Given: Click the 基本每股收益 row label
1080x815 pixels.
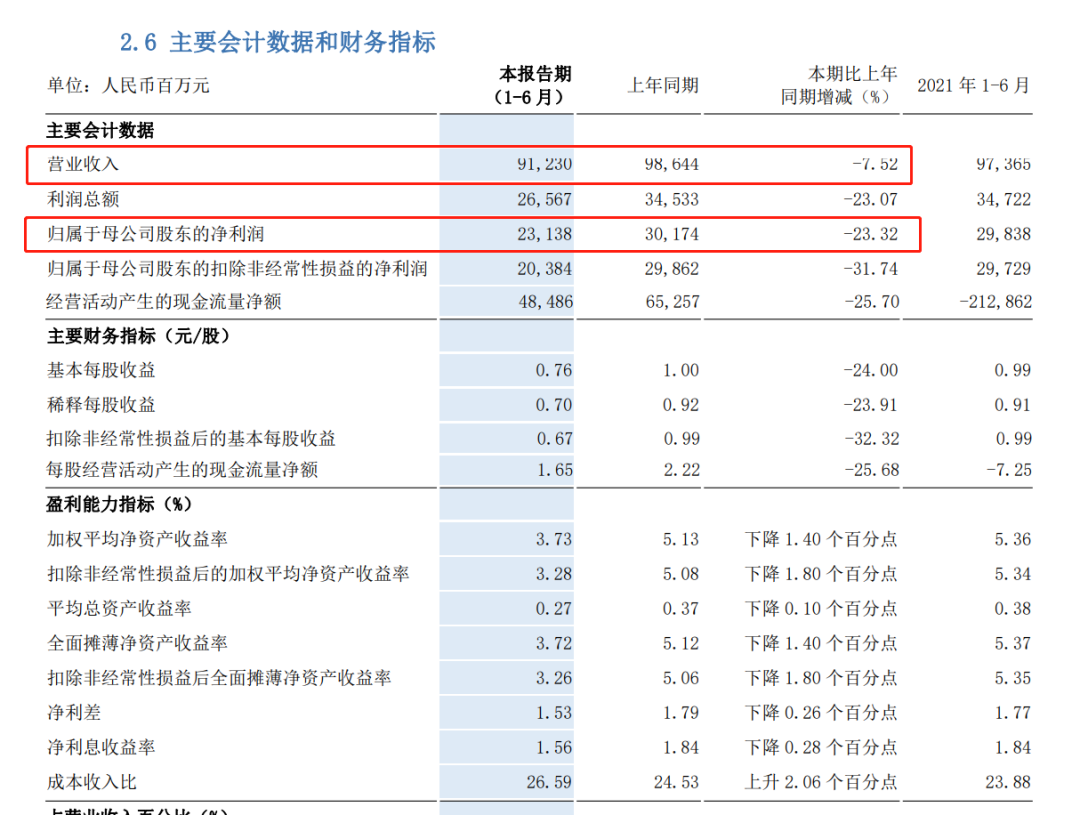Looking at the screenshot, I should (101, 371).
